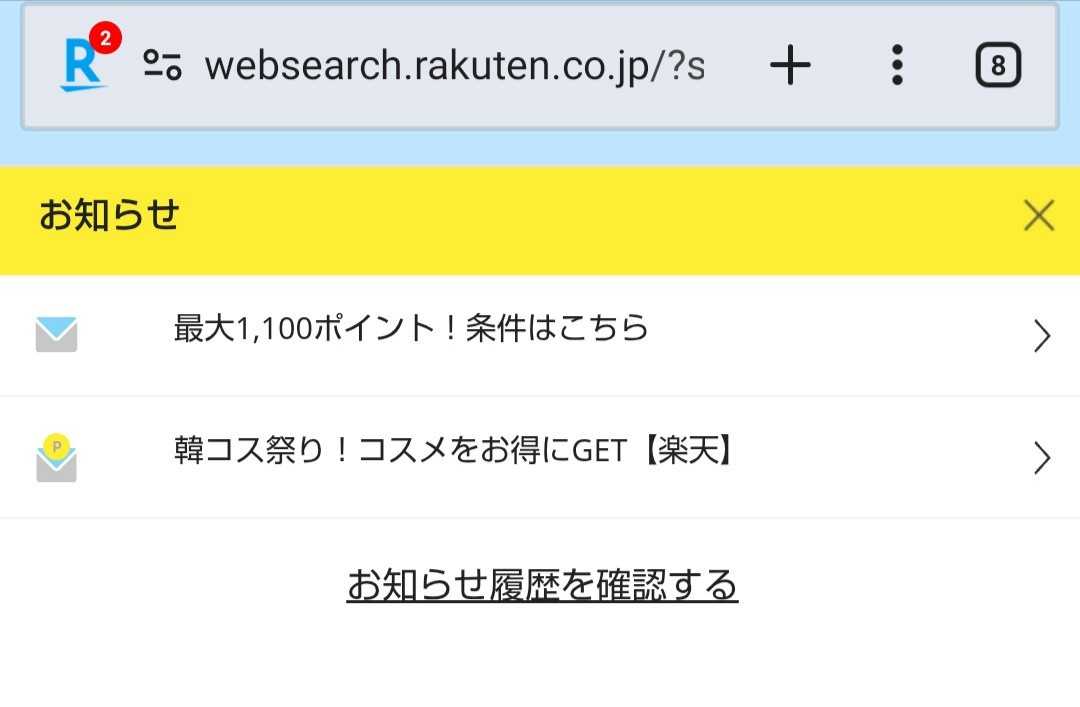Tap the red notification badge showing 2
1080x707 pixels.
(105, 39)
